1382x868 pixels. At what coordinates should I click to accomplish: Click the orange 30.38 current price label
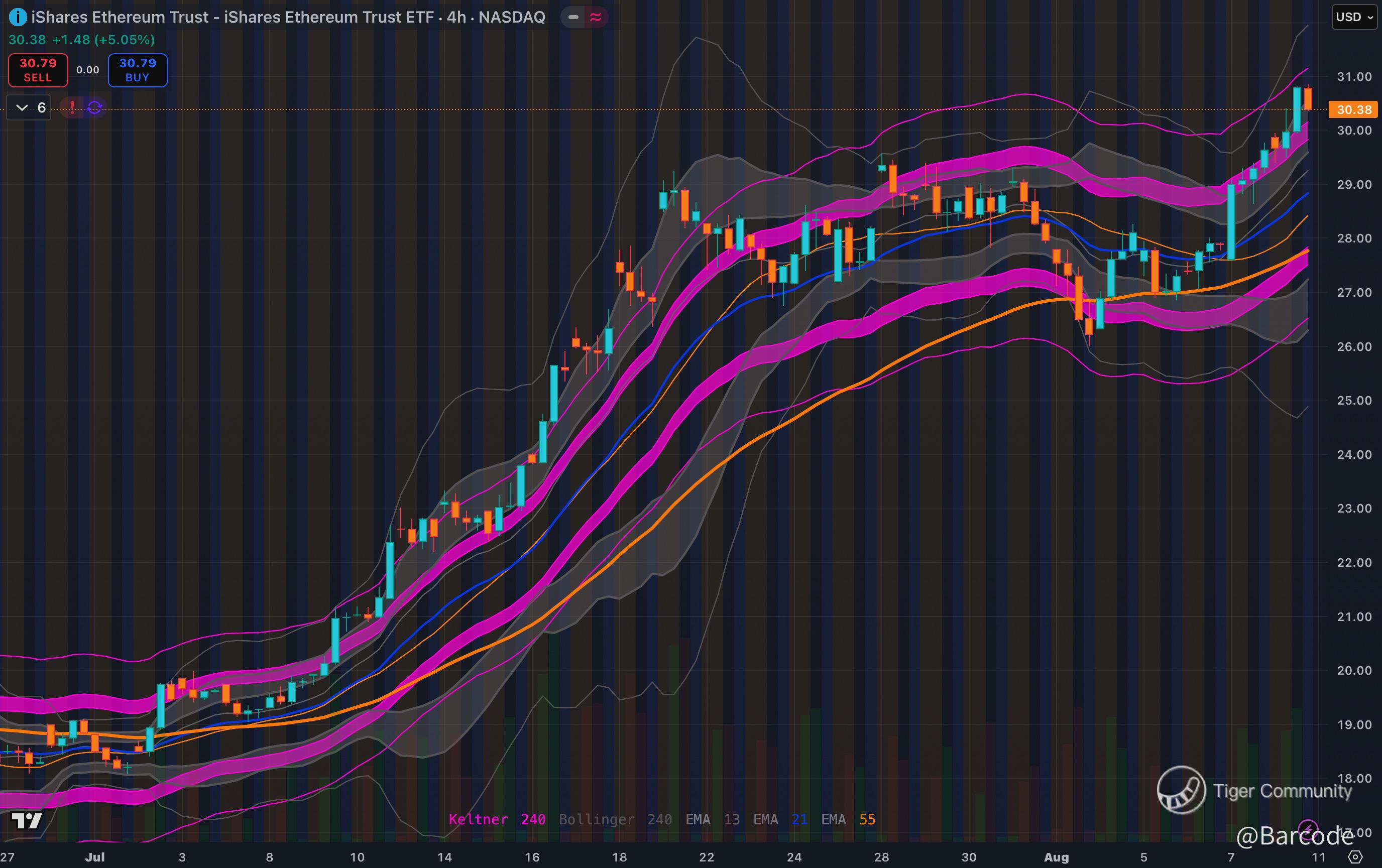click(1353, 109)
